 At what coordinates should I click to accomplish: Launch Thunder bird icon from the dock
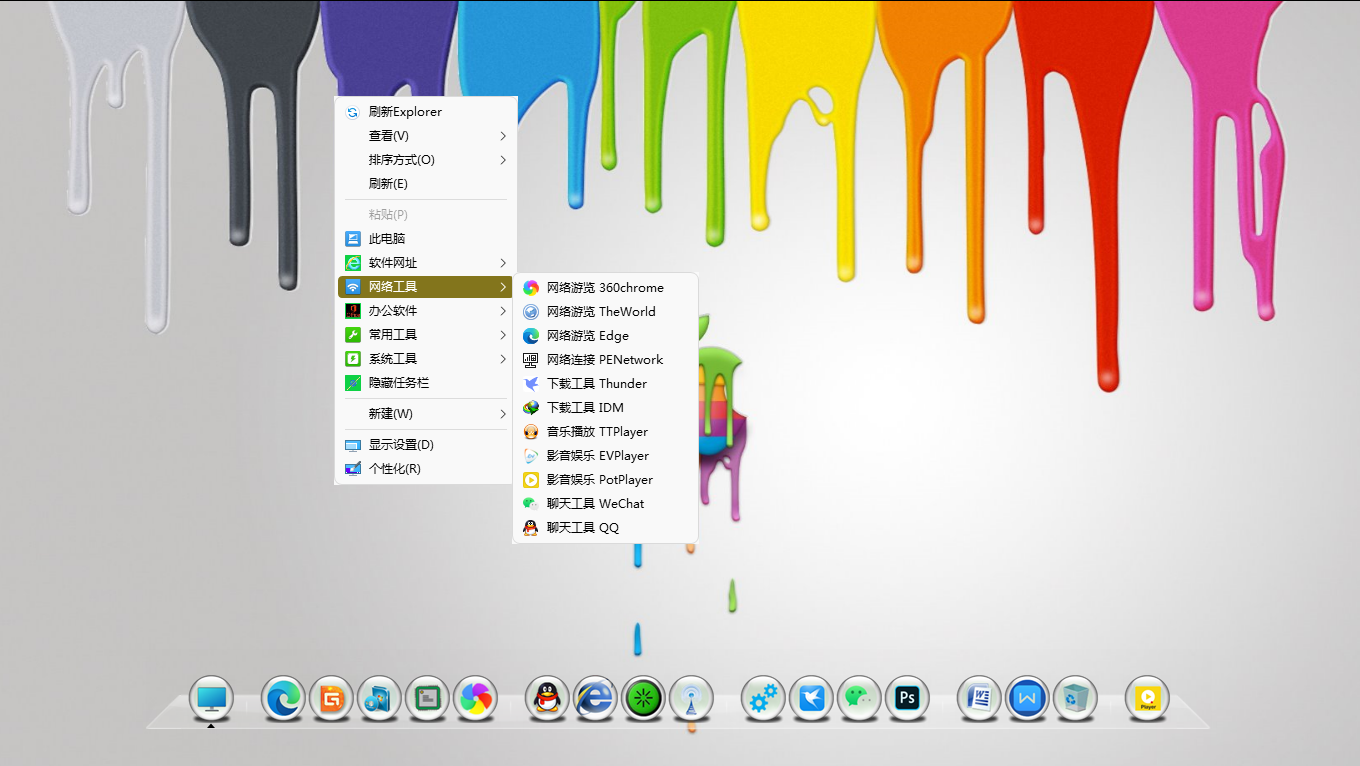tap(811, 698)
